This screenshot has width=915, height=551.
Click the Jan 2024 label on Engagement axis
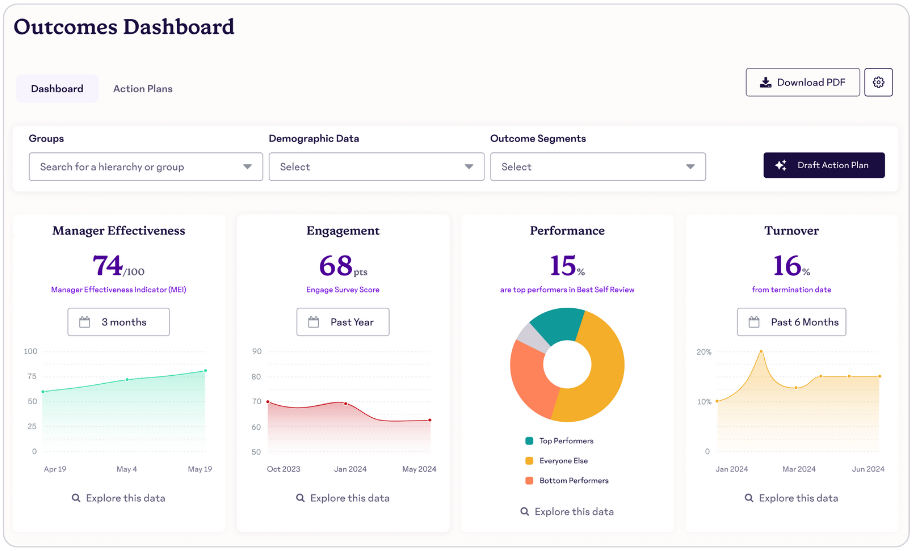click(350, 469)
